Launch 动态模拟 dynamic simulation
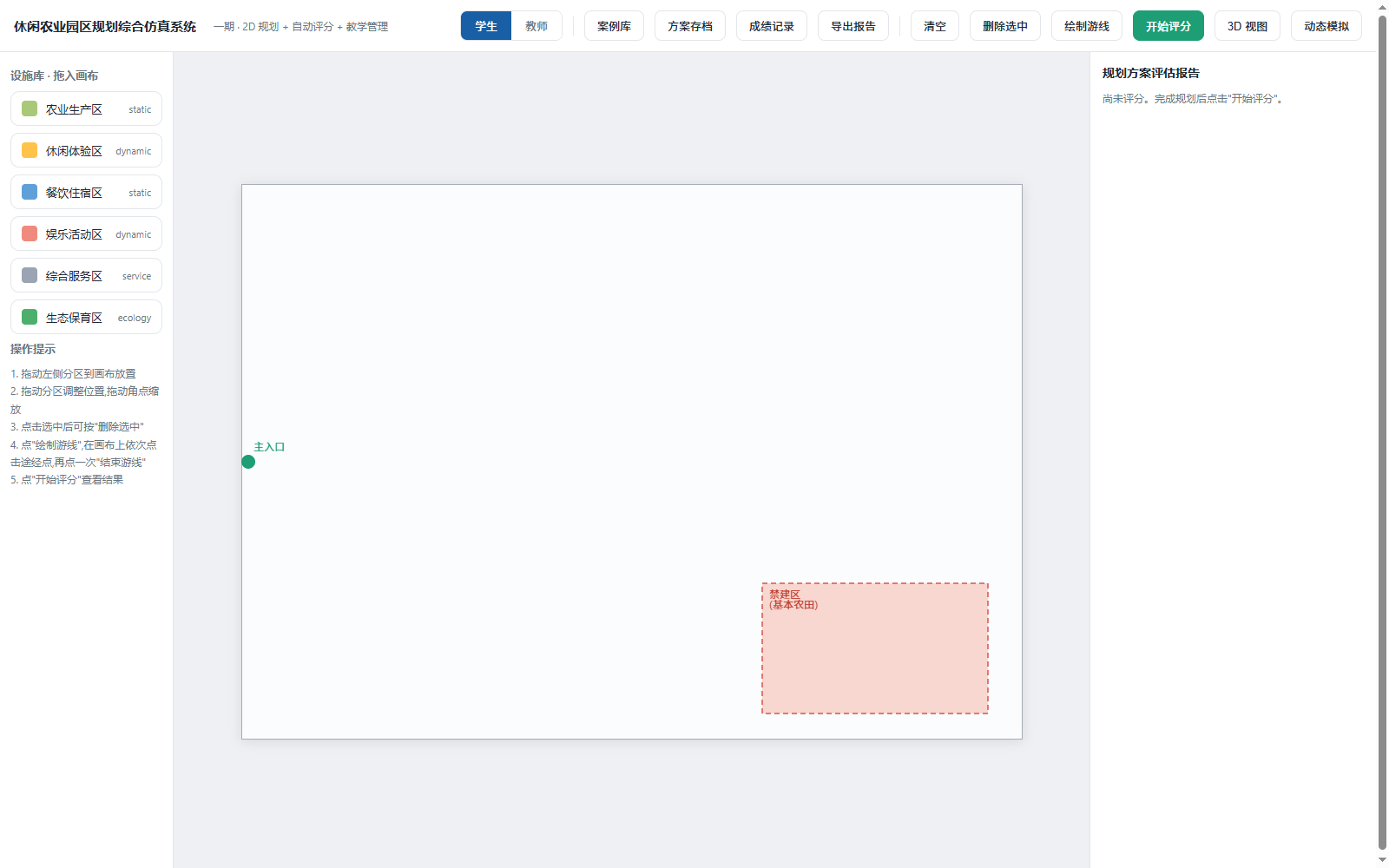The image size is (1389, 868). click(1326, 26)
